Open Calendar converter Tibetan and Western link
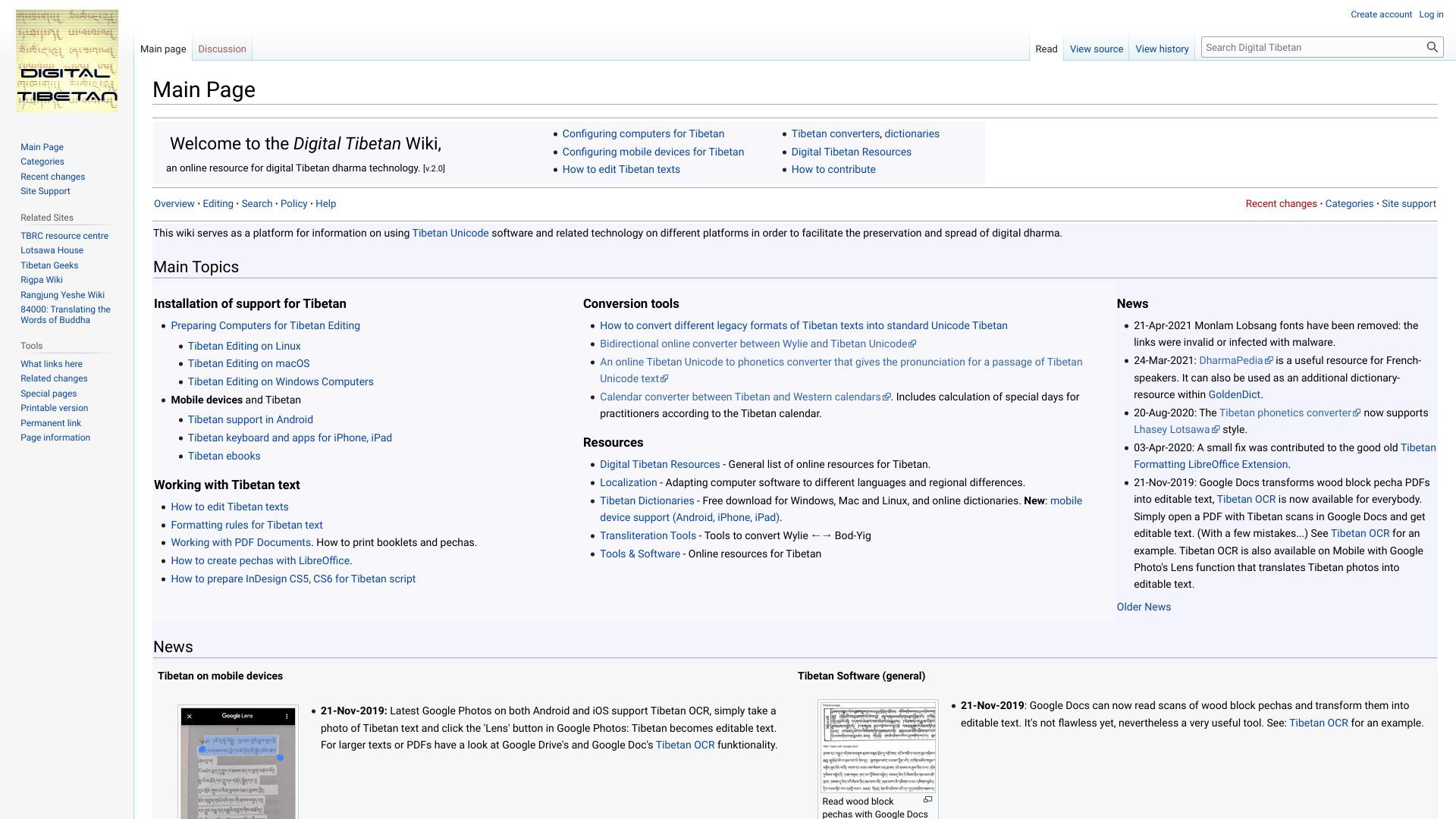 click(745, 397)
